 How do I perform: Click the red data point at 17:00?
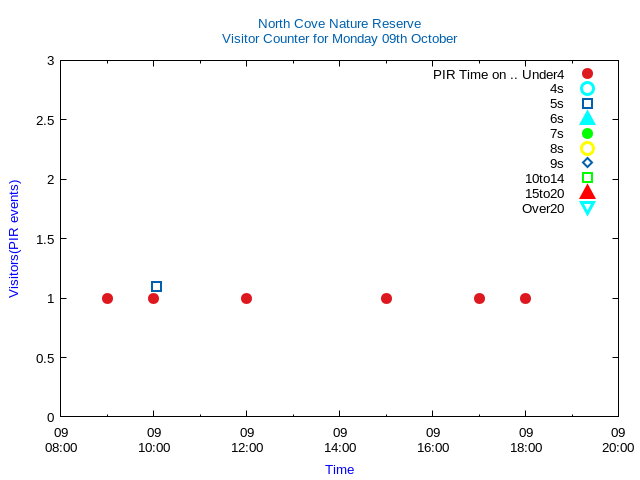479,298
